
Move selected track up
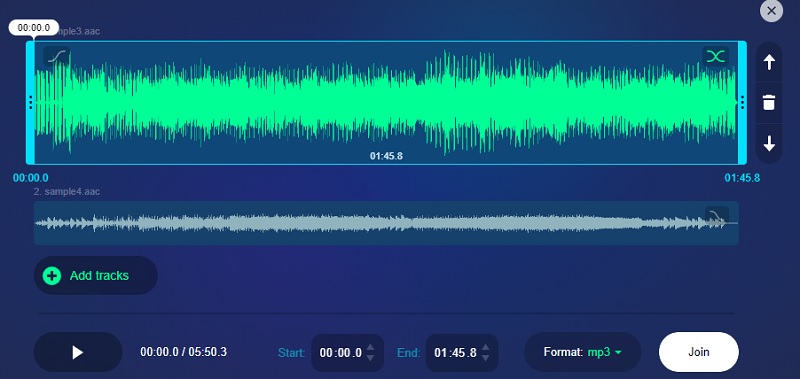[x=769, y=62]
